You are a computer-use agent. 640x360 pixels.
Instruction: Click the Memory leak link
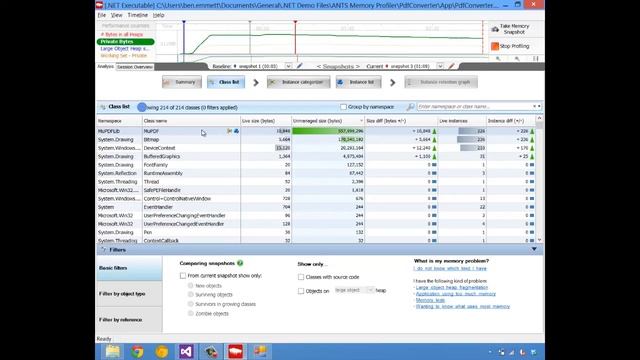pos(430,300)
